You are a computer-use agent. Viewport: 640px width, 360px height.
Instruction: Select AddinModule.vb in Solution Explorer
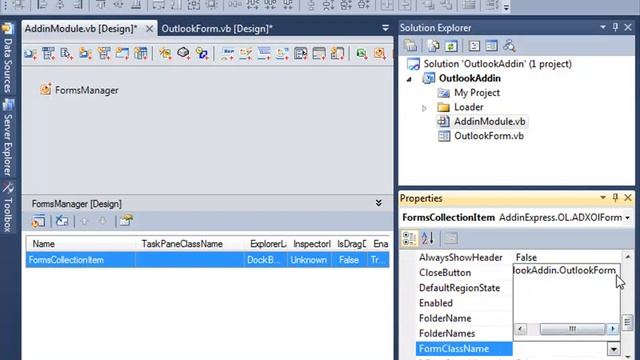coord(489,121)
